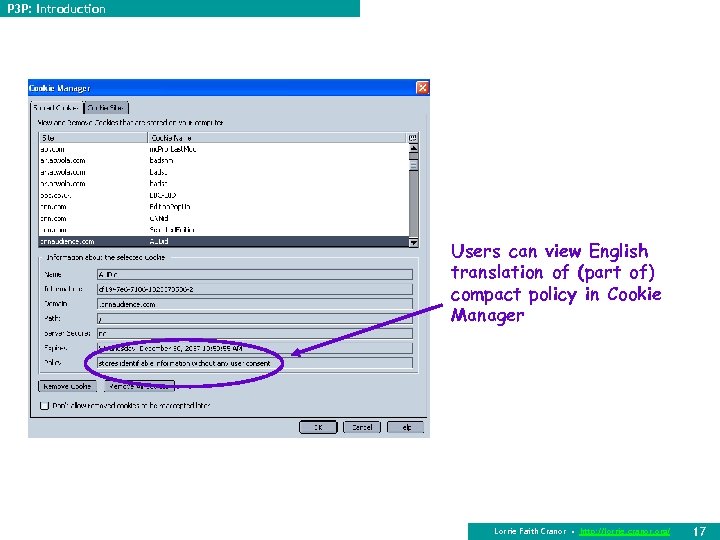Click the Cancel button
Image resolution: width=720 pixels, height=540 pixels.
[362, 427]
